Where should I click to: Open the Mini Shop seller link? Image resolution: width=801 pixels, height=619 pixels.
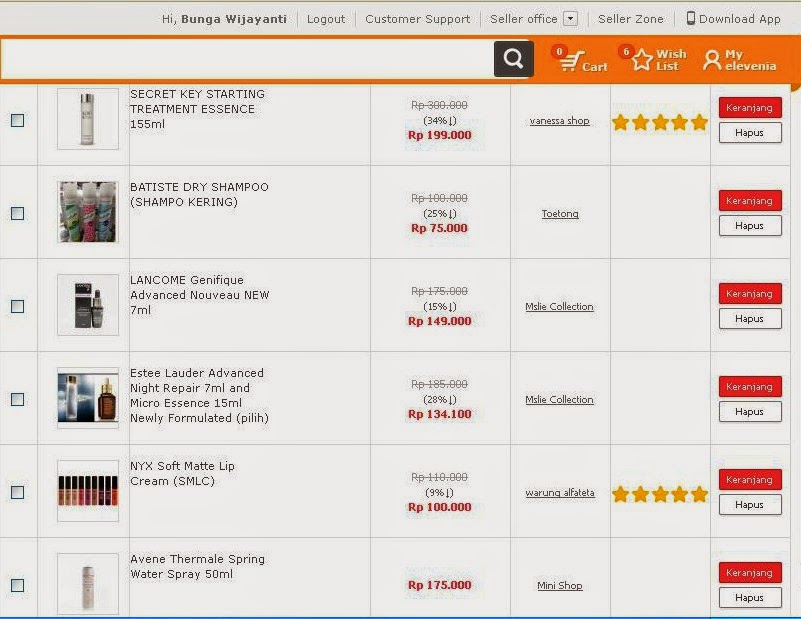pyautogui.click(x=560, y=586)
